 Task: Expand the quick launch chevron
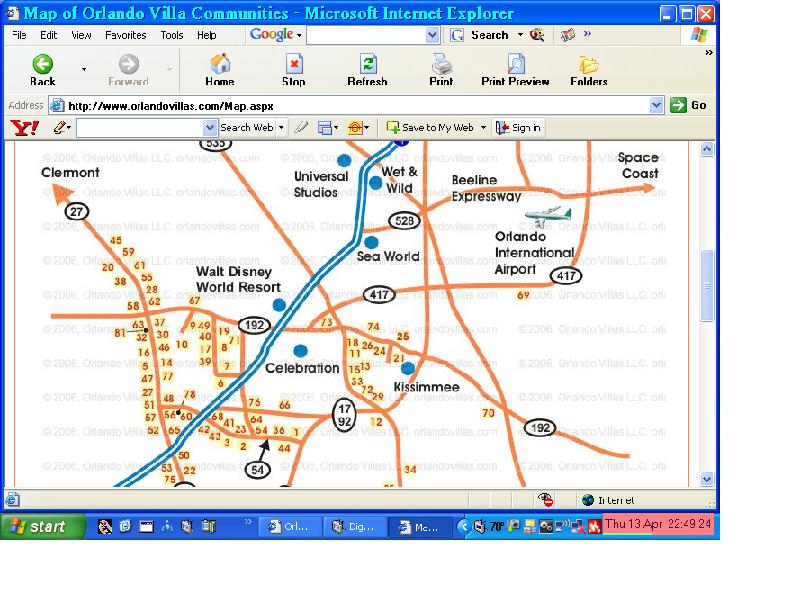pos(248,521)
